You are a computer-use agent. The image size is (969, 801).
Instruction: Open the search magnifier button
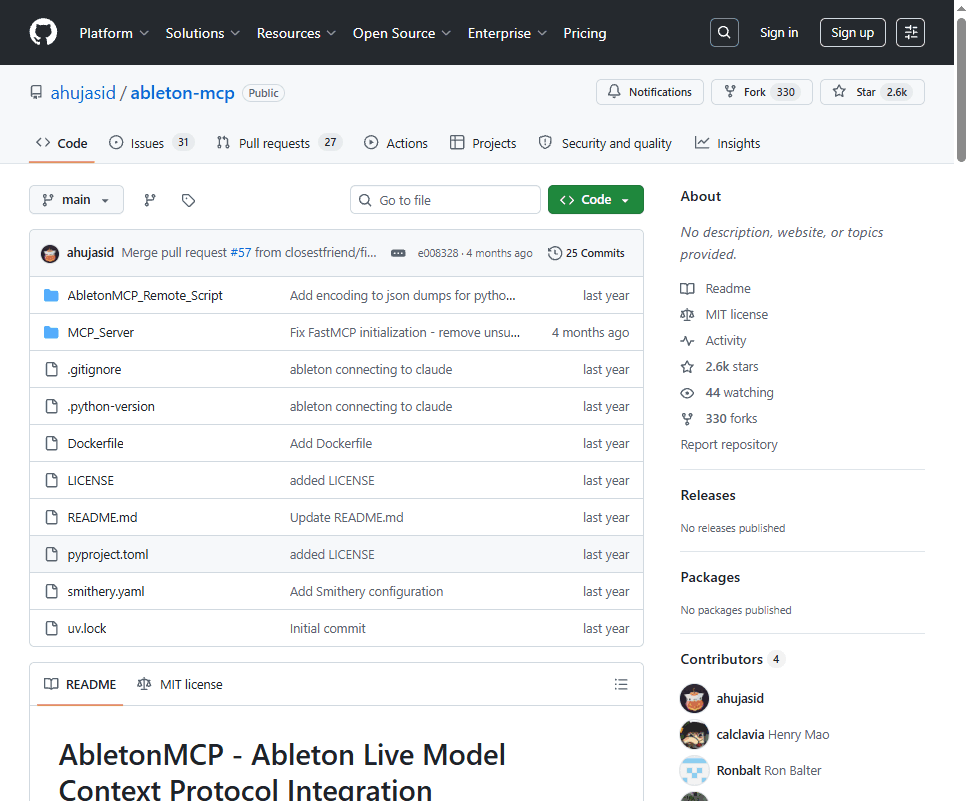[x=724, y=32]
